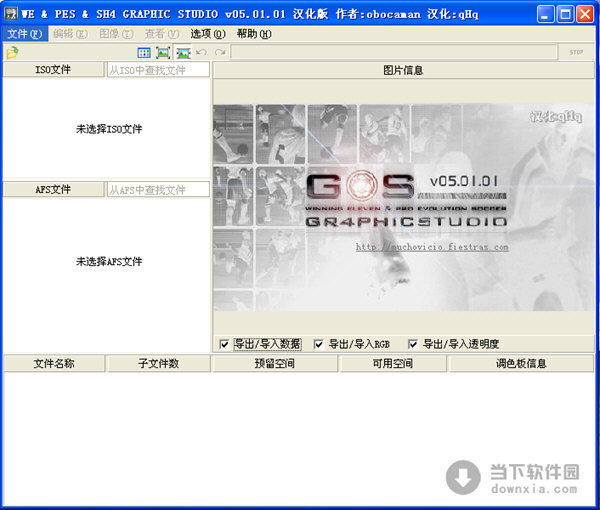
Task: Click the redo arrow icon
Action: coord(220,52)
